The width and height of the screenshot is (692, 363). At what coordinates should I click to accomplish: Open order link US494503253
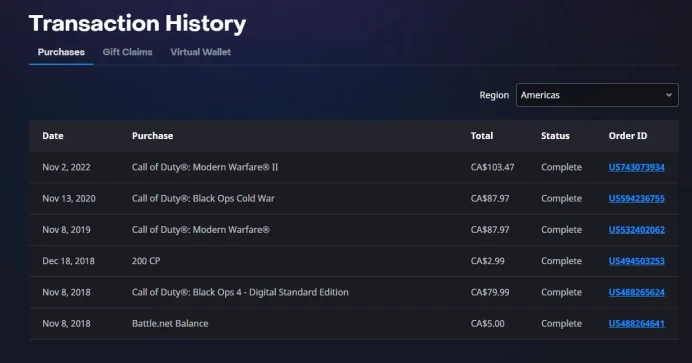coord(636,261)
